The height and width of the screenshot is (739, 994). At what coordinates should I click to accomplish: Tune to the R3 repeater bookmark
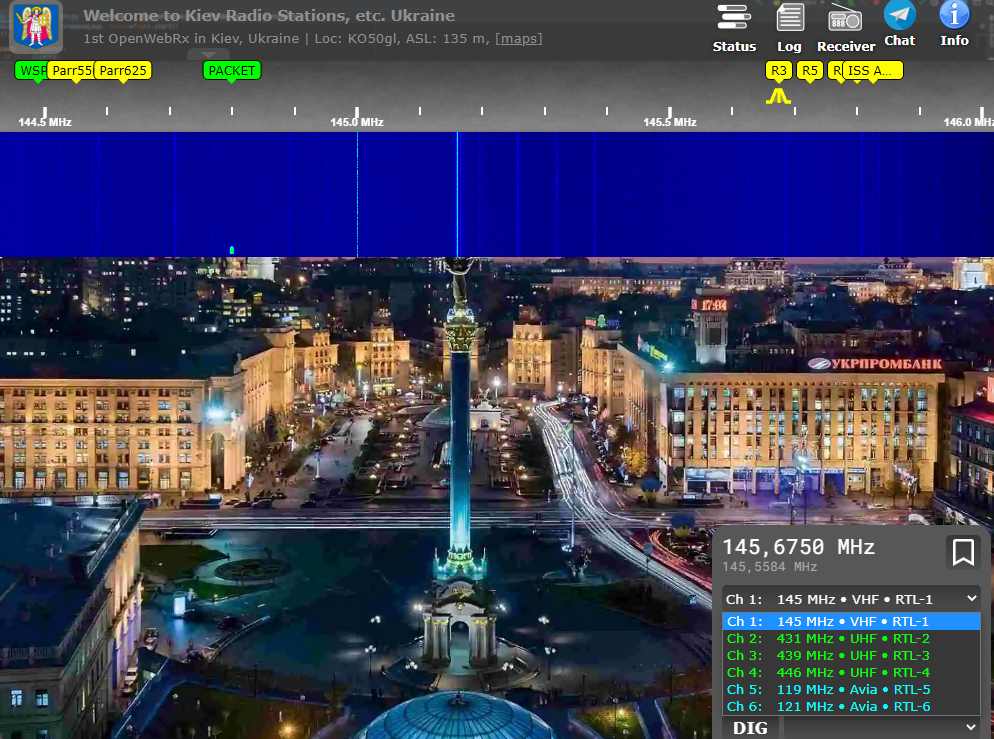click(x=778, y=71)
